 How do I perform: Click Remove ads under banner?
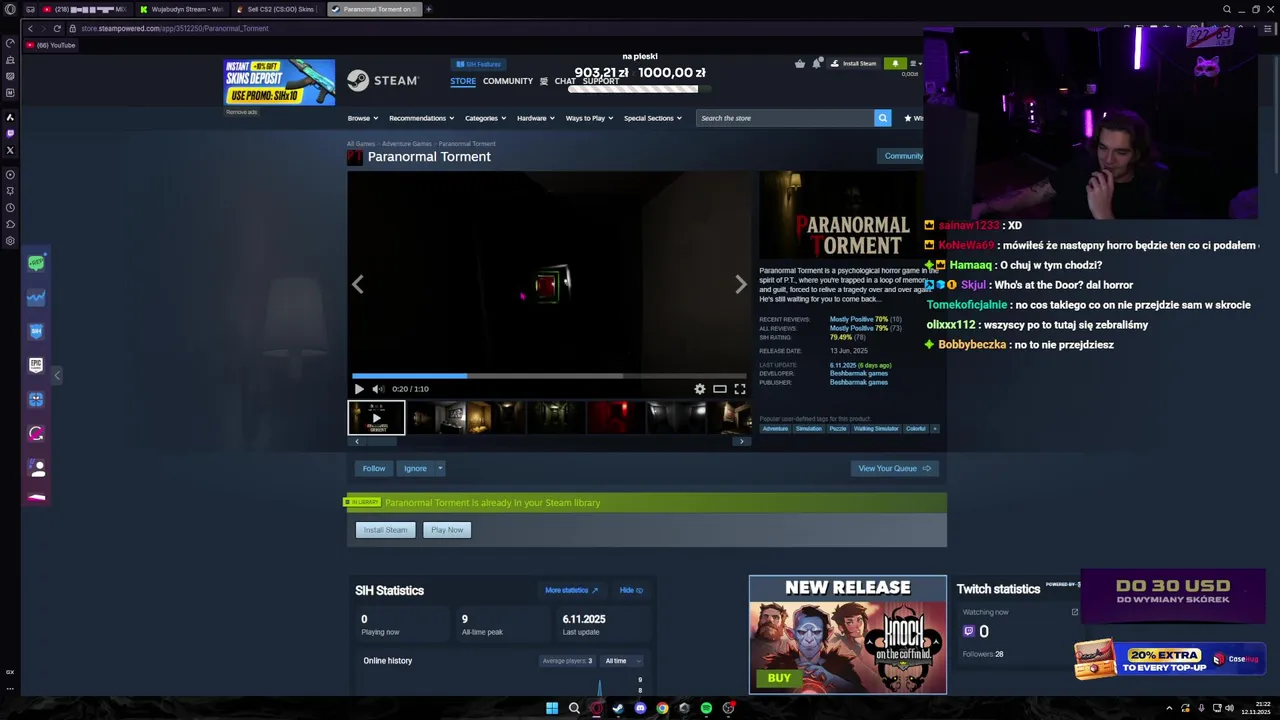point(241,112)
